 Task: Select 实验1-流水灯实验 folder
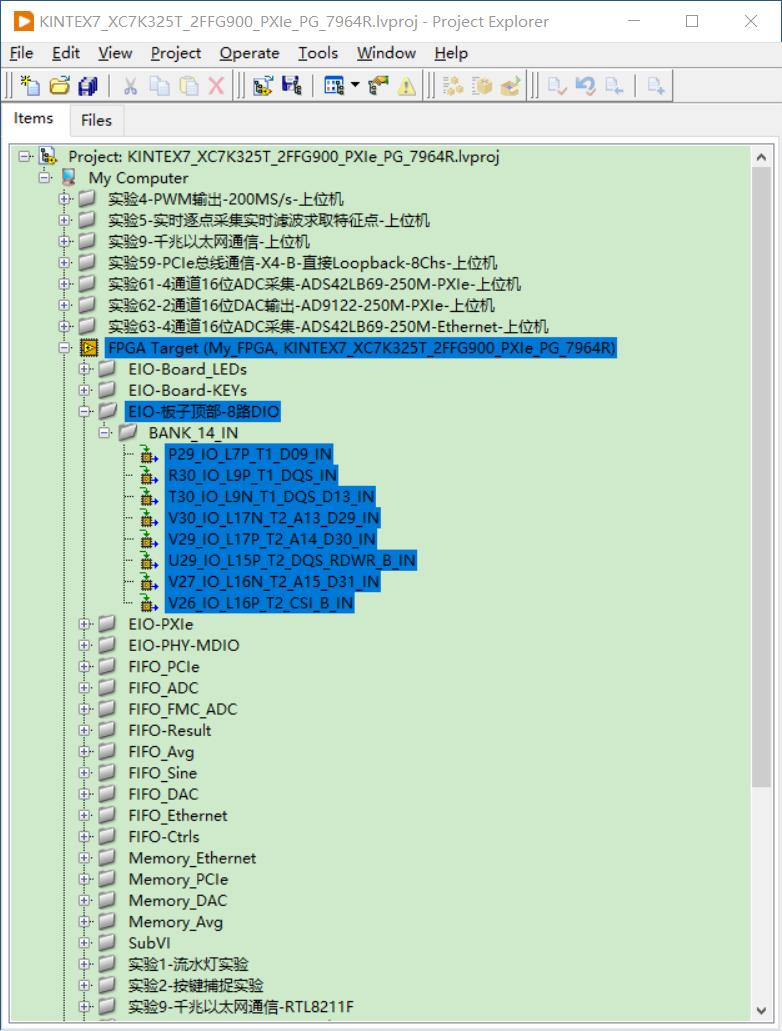tap(188, 965)
